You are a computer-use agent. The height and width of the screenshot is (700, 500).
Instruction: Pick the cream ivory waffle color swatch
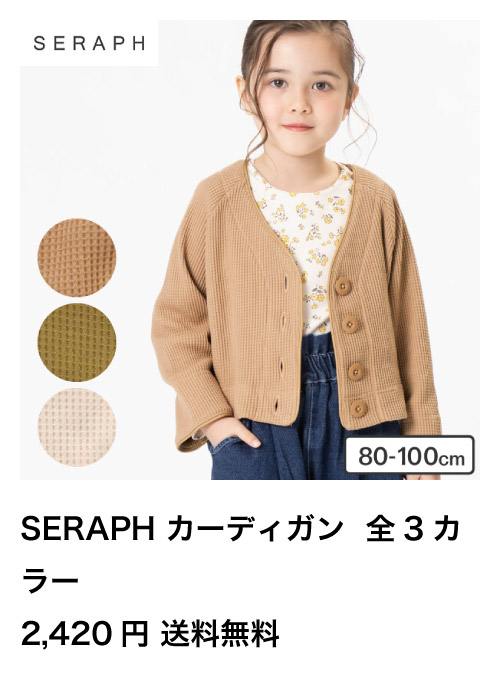77,427
